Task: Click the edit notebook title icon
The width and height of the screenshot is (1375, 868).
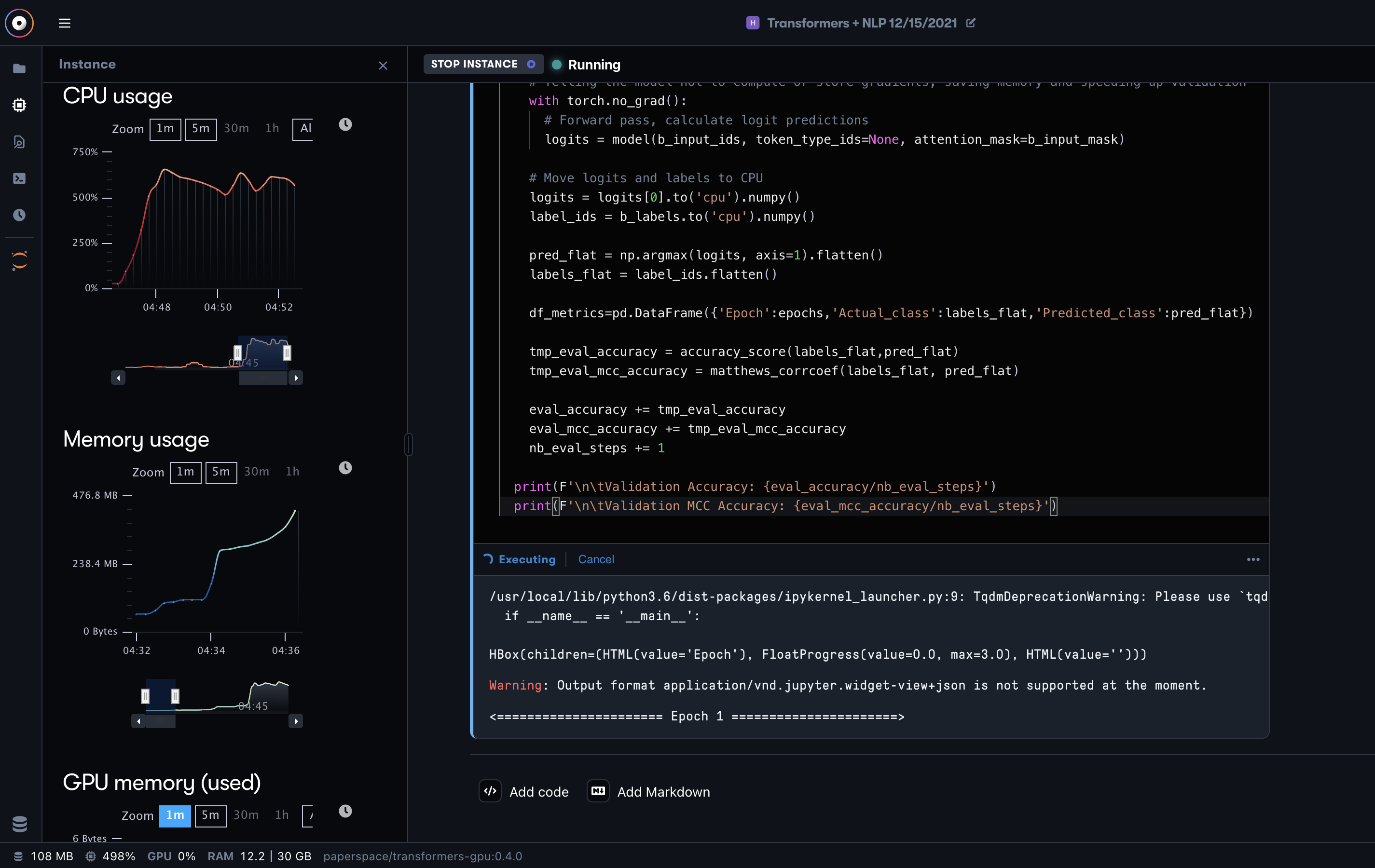Action: pyautogui.click(x=971, y=23)
